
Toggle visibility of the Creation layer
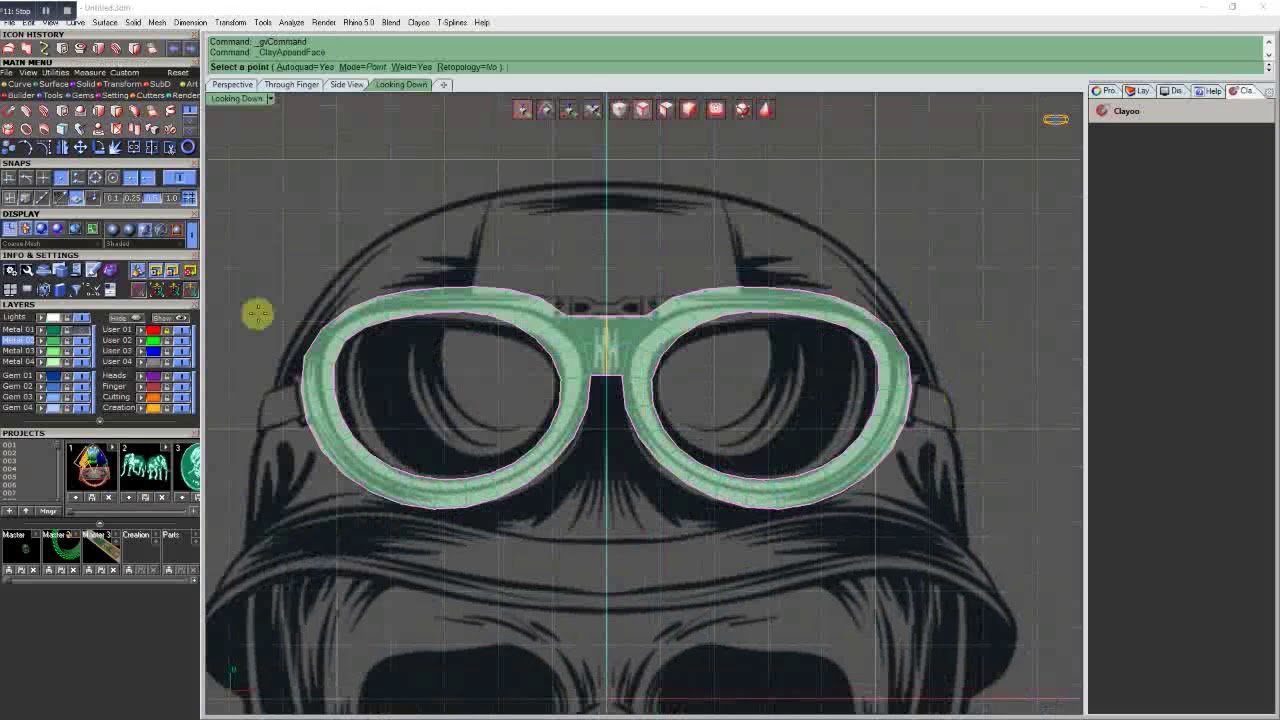(182, 408)
